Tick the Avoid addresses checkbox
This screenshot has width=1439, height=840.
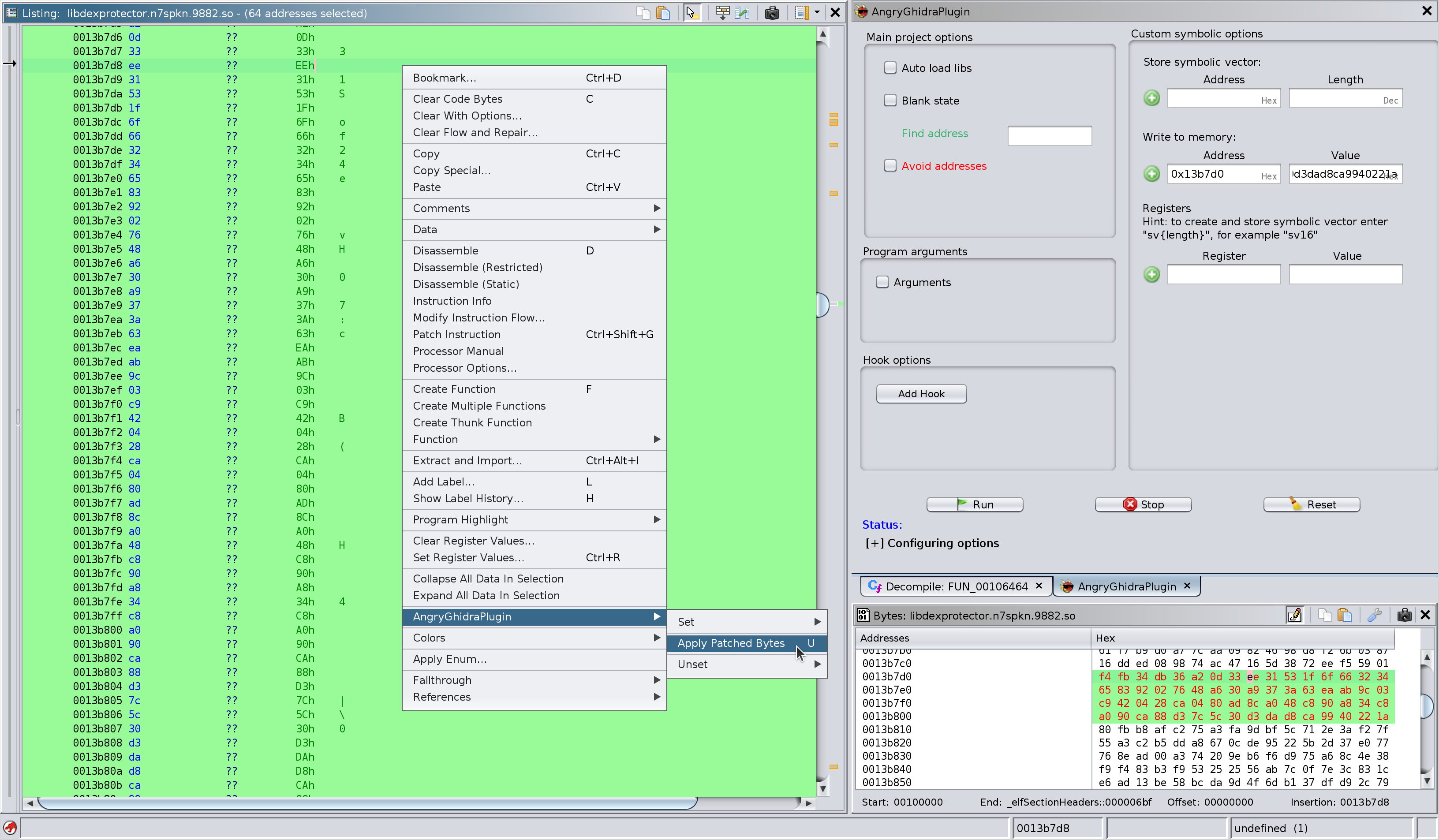[890, 166]
